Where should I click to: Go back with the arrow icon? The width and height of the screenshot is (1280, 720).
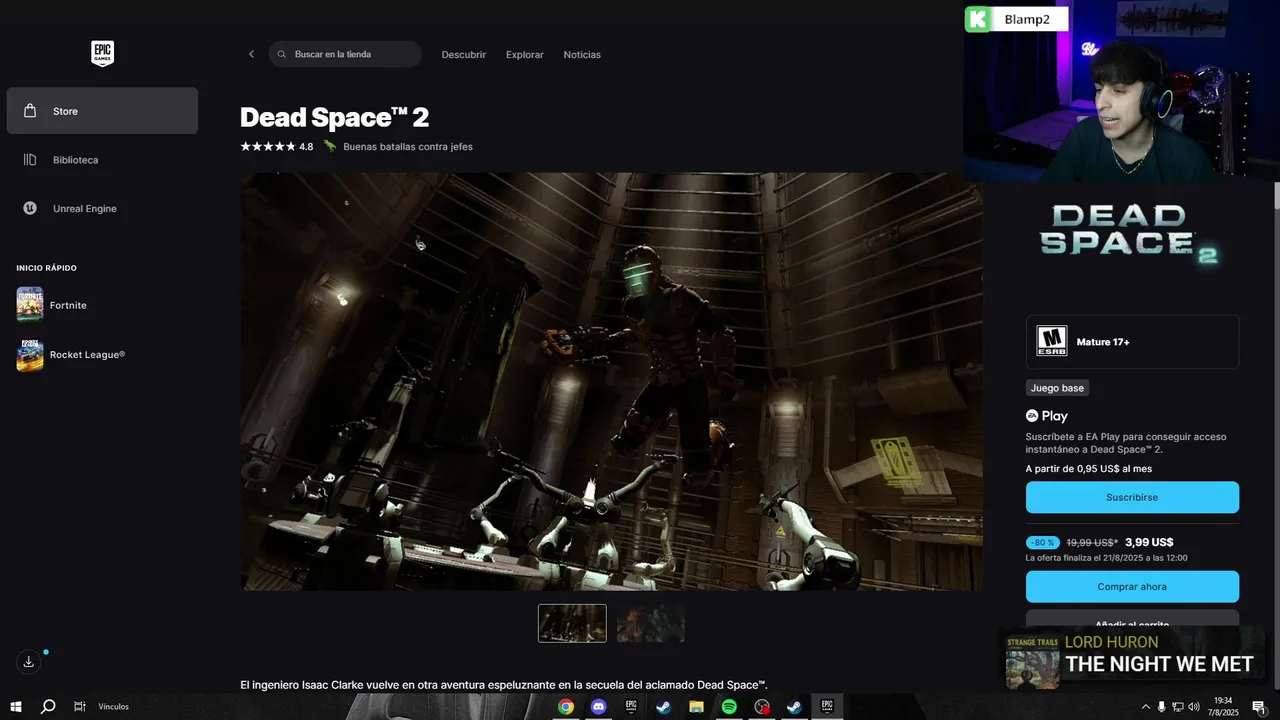coord(251,54)
